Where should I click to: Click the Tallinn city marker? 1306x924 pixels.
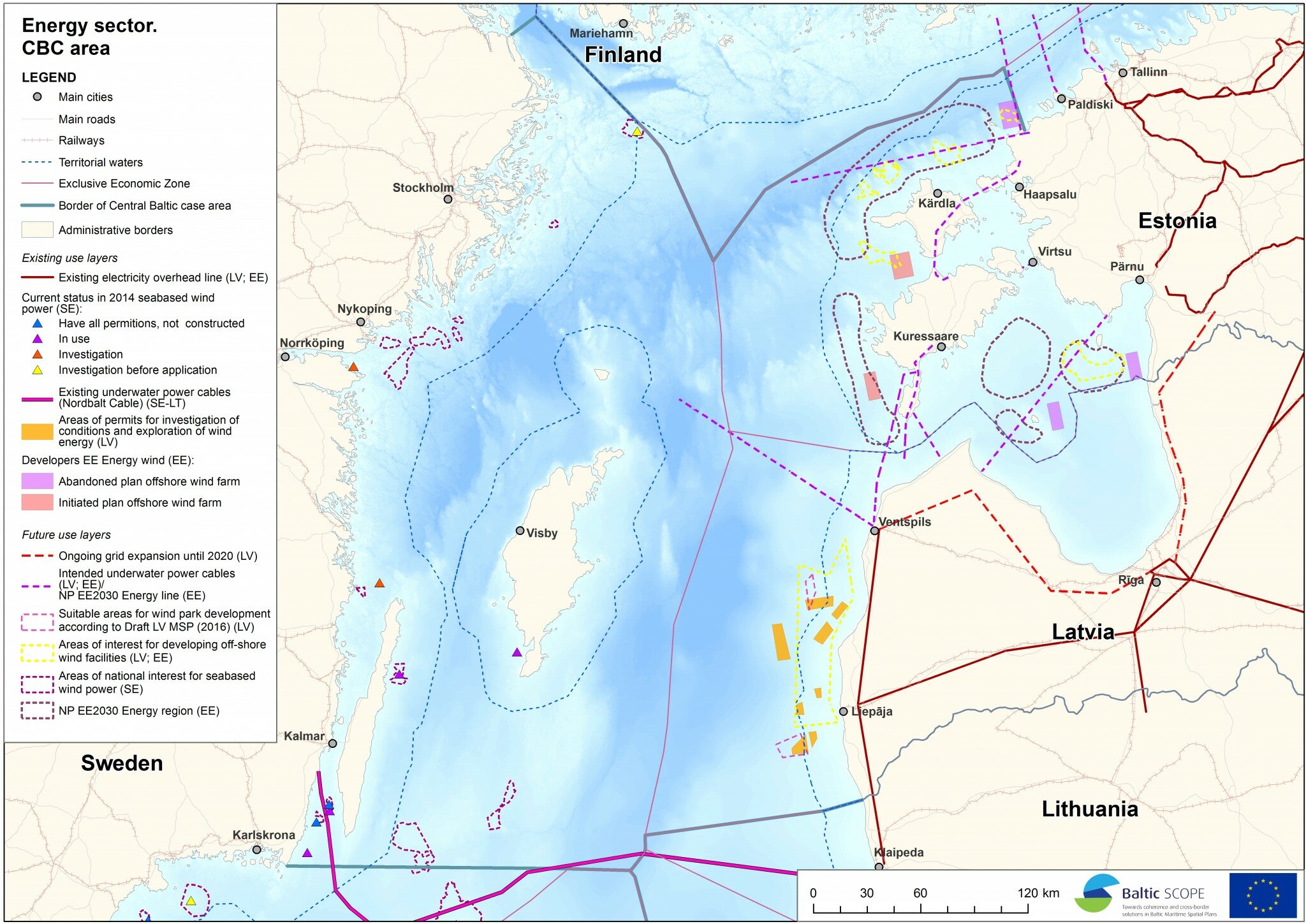pyautogui.click(x=1123, y=73)
